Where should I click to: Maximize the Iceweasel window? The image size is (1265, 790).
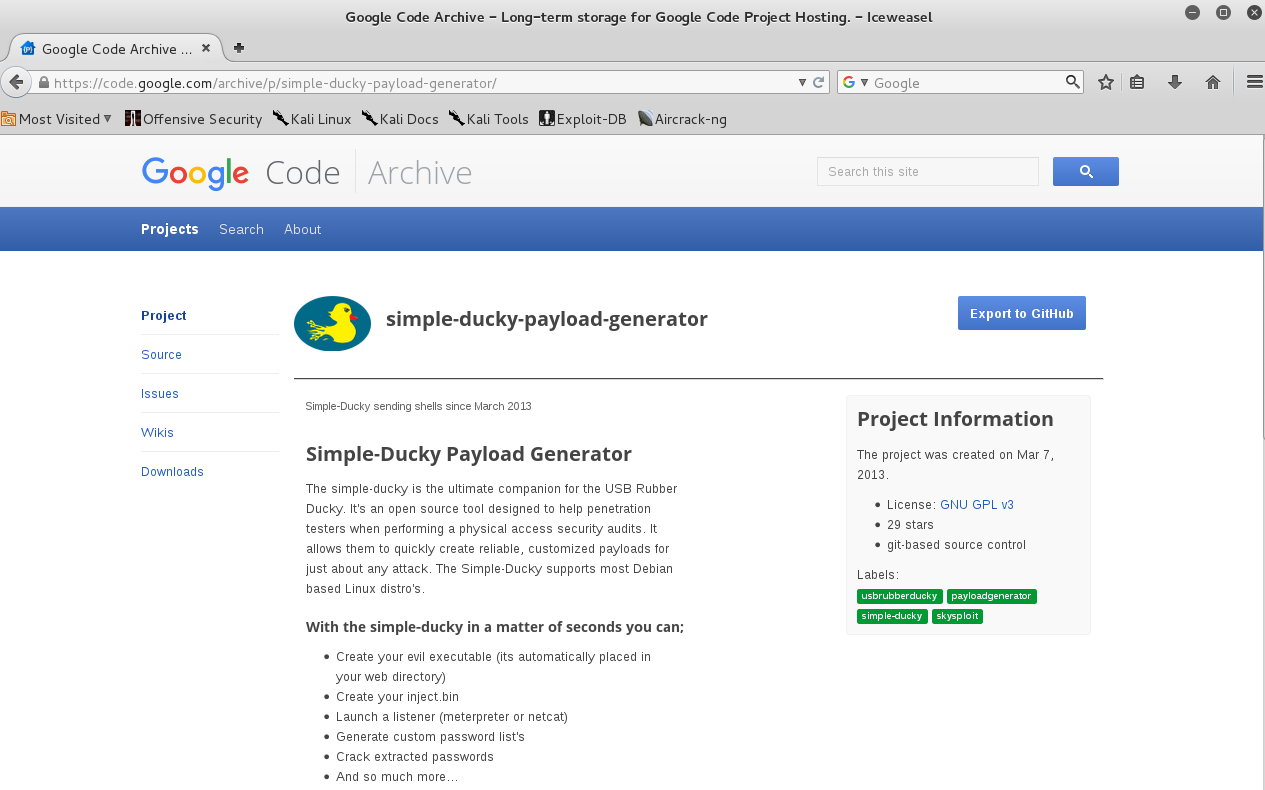(1223, 13)
